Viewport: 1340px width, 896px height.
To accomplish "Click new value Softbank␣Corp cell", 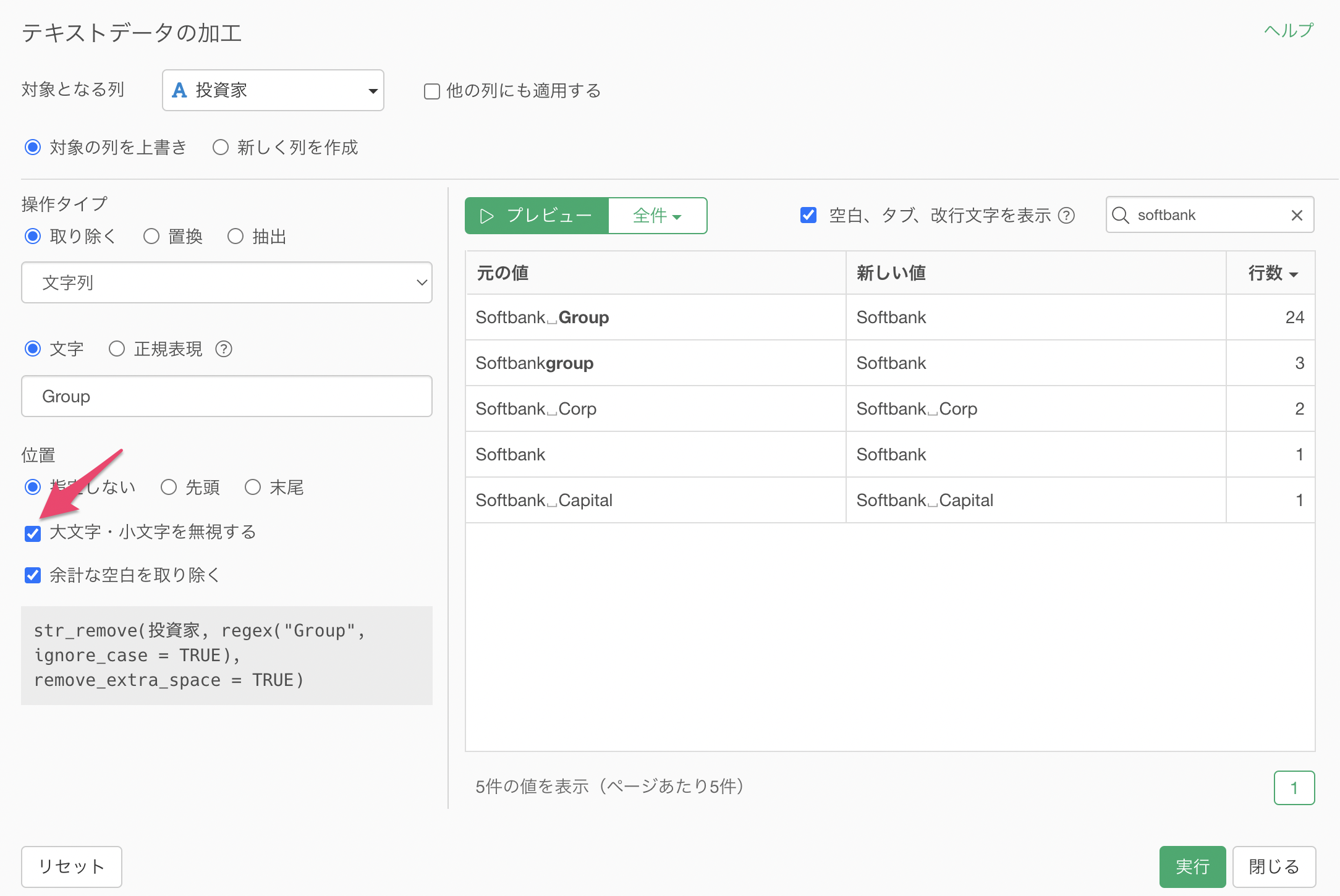I will point(1036,408).
